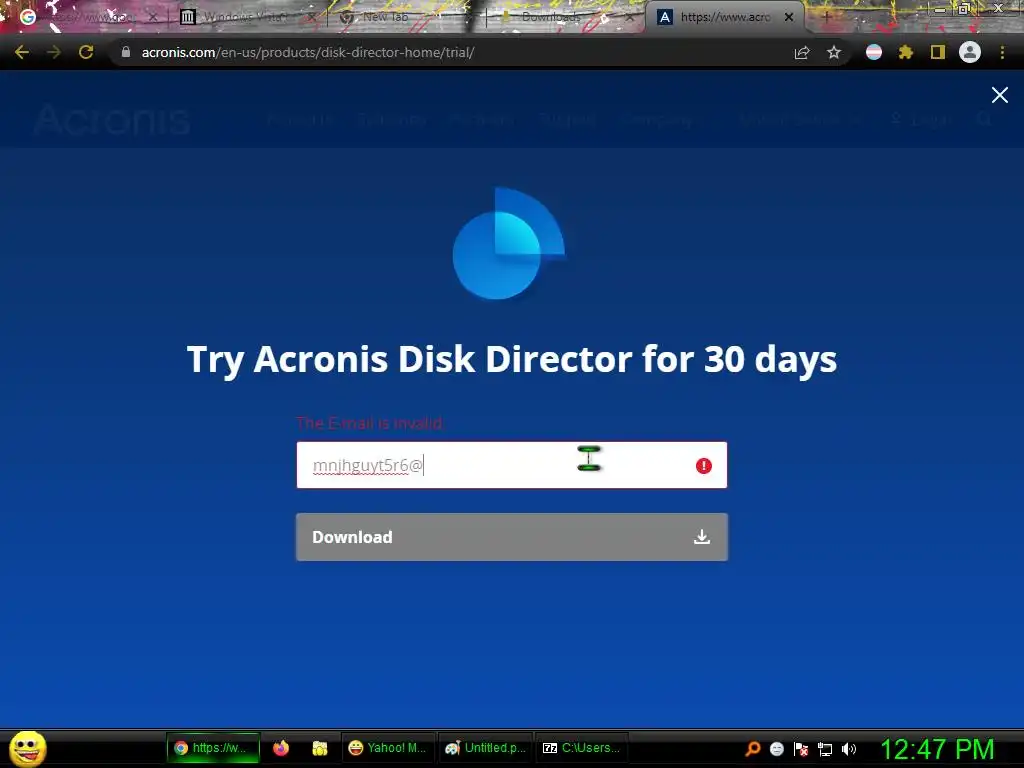Go back to previous page
The height and width of the screenshot is (768, 1024).
tap(22, 52)
